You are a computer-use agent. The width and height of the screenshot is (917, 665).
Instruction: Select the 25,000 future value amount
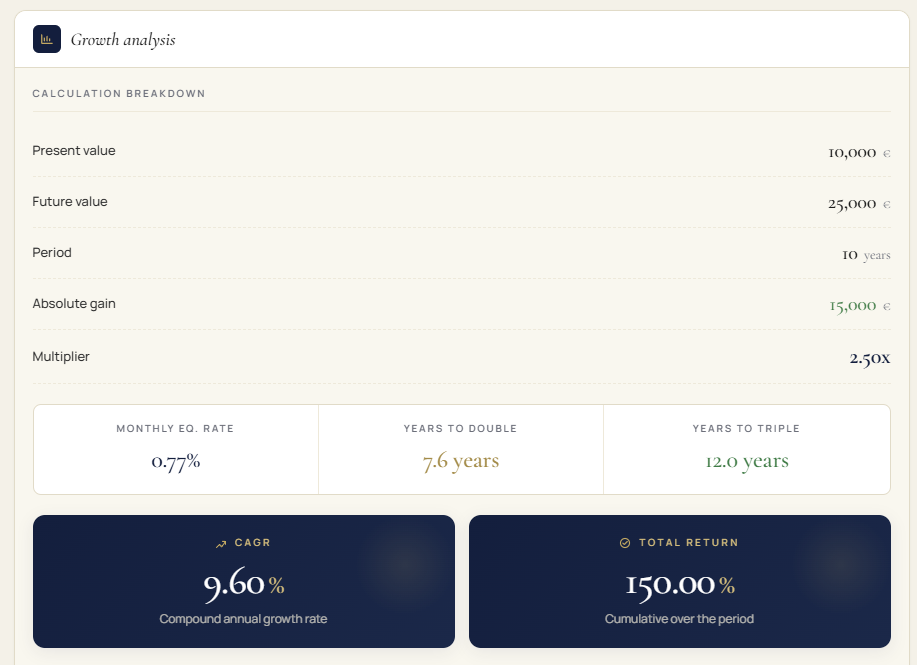coord(851,204)
